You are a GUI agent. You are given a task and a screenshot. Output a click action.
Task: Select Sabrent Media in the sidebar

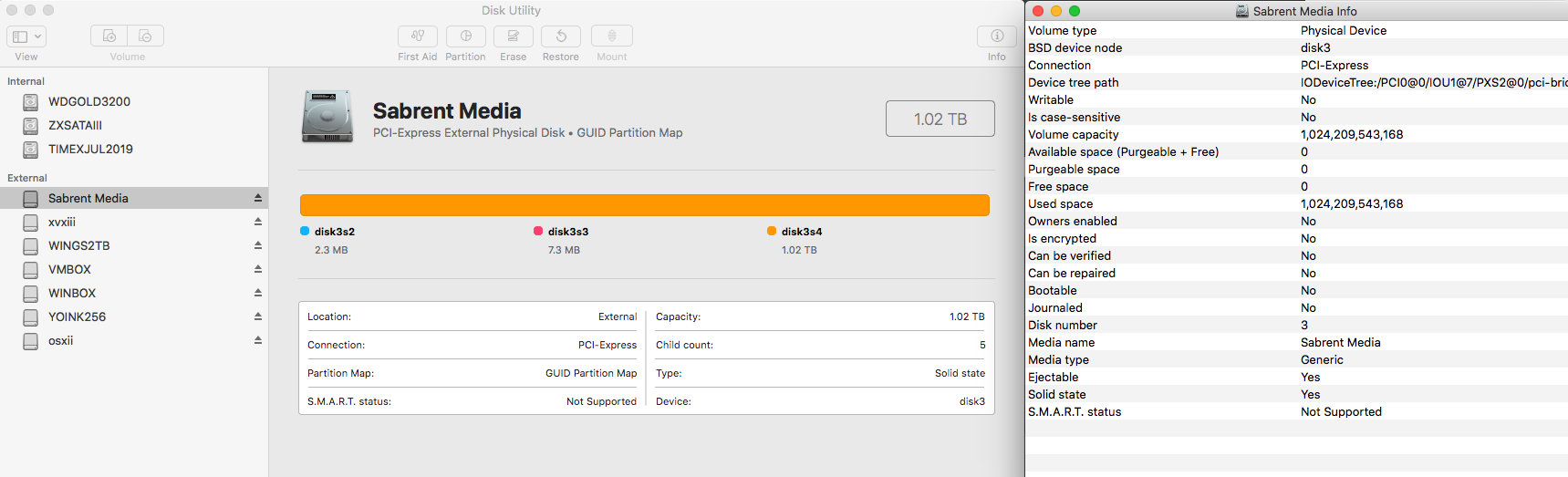(134, 198)
